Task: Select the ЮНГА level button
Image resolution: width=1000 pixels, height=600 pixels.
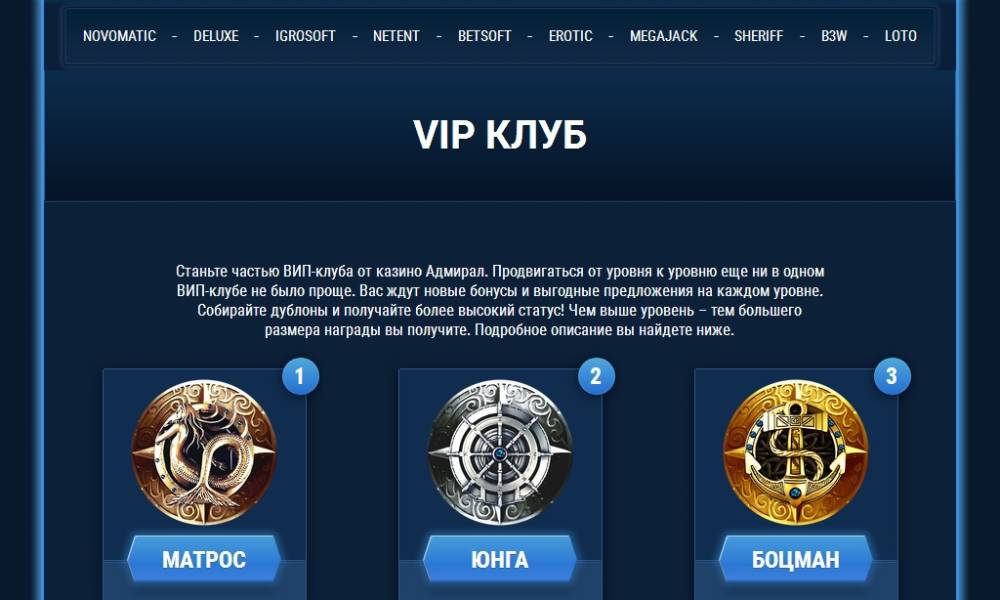Action: (x=500, y=559)
